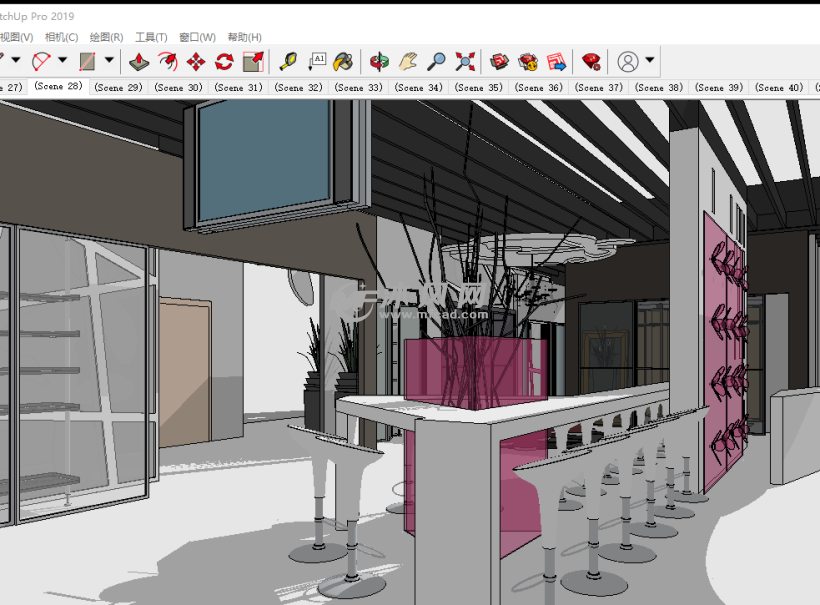Image resolution: width=820 pixels, height=605 pixels.
Task: Switch to the Scene 40 tab
Action: (780, 87)
